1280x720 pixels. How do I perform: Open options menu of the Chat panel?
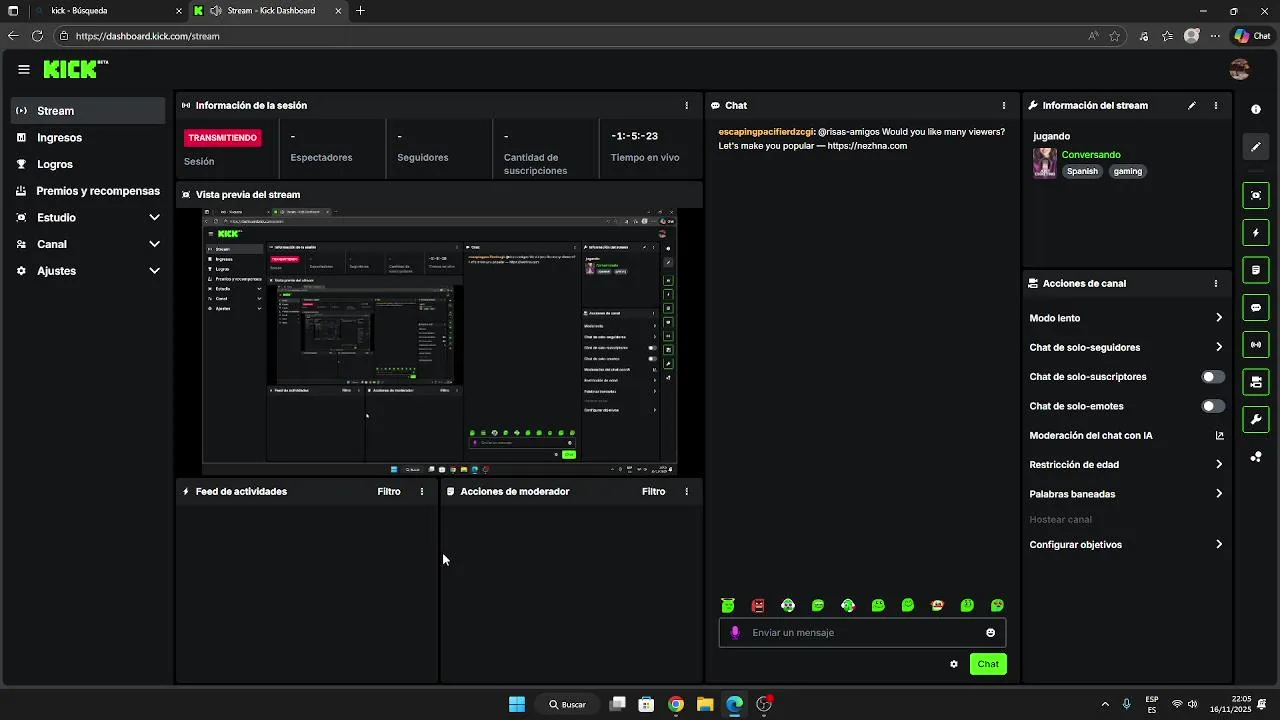pyautogui.click(x=1004, y=105)
